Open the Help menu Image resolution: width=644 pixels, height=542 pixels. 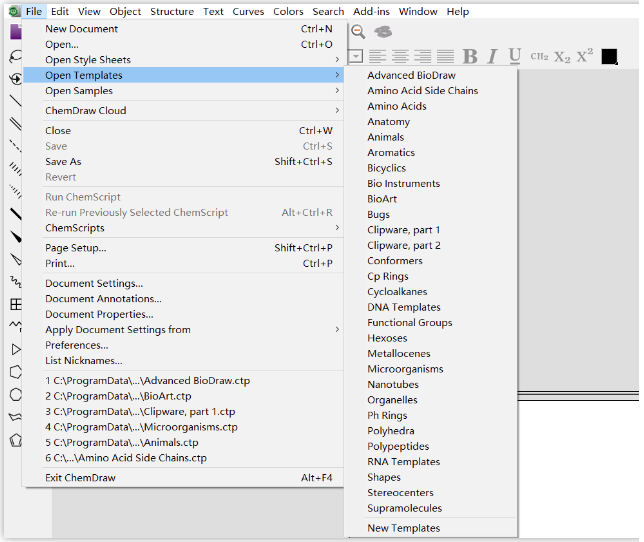pos(458,11)
